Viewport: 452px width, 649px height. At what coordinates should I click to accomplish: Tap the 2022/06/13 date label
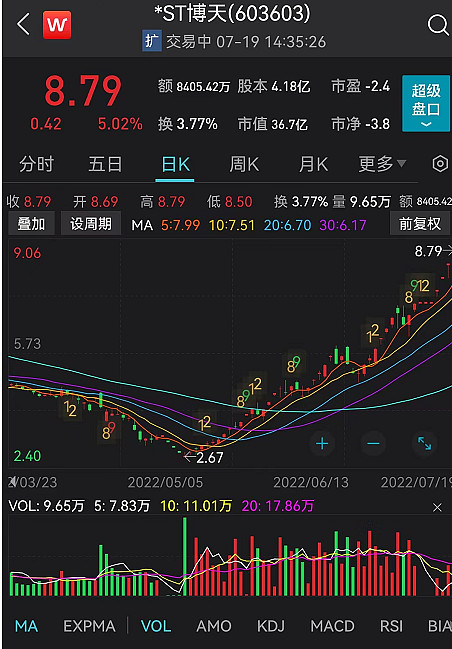[311, 482]
